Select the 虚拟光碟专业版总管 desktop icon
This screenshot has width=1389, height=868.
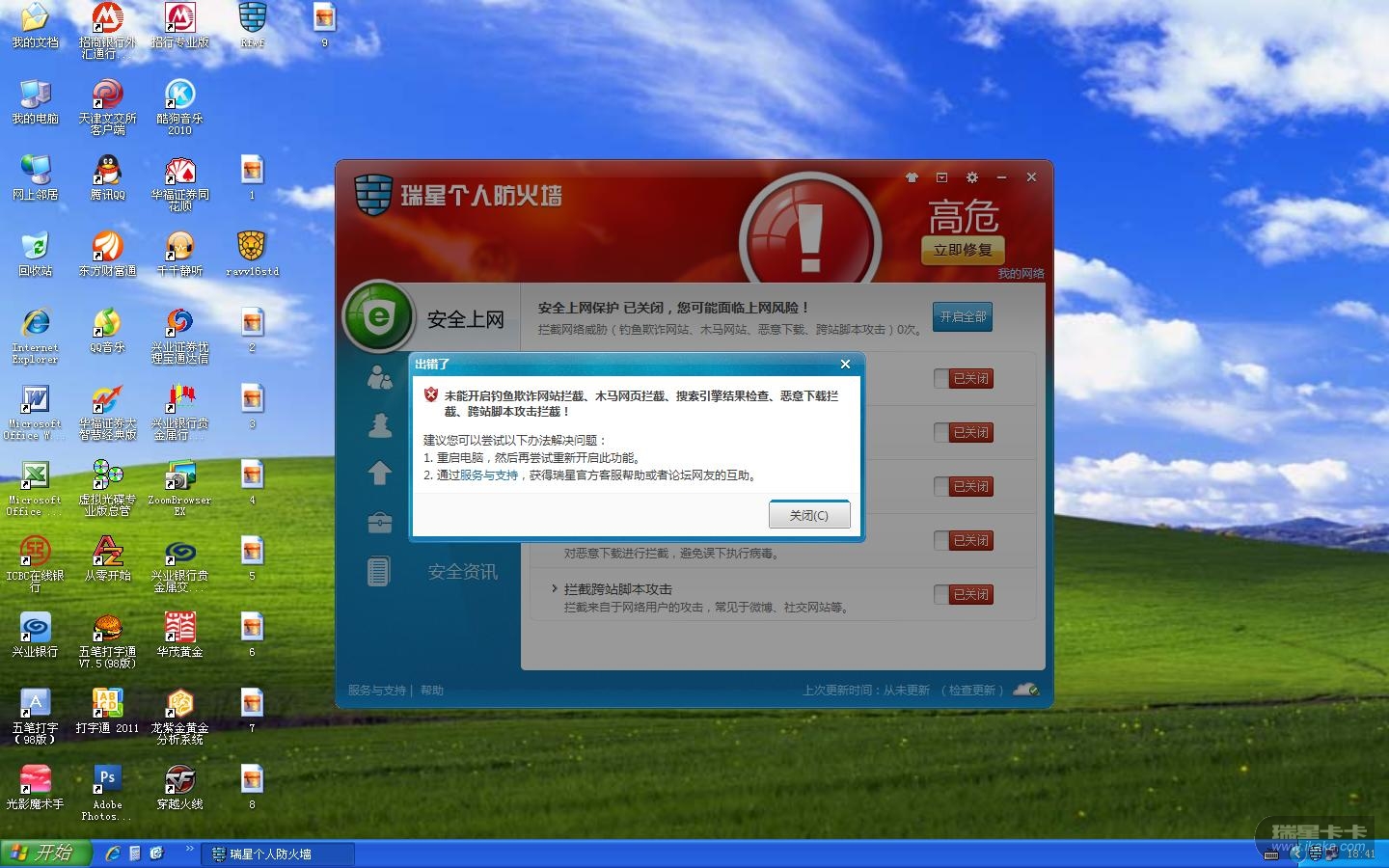(x=107, y=488)
